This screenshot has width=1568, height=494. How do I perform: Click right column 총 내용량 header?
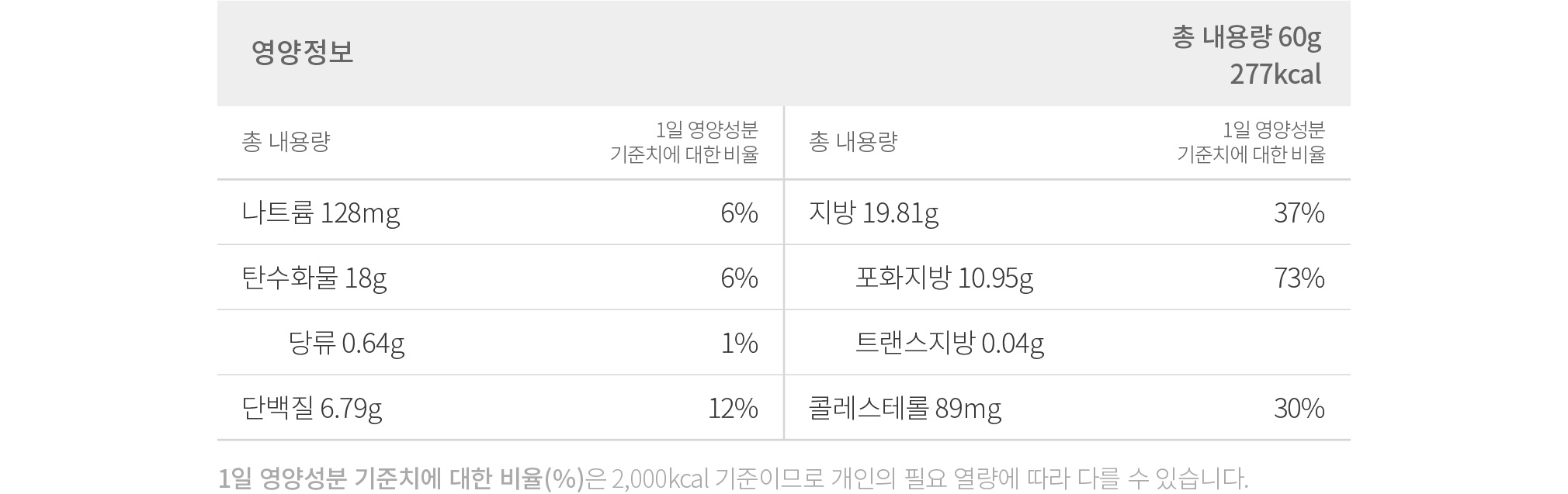pos(852,142)
